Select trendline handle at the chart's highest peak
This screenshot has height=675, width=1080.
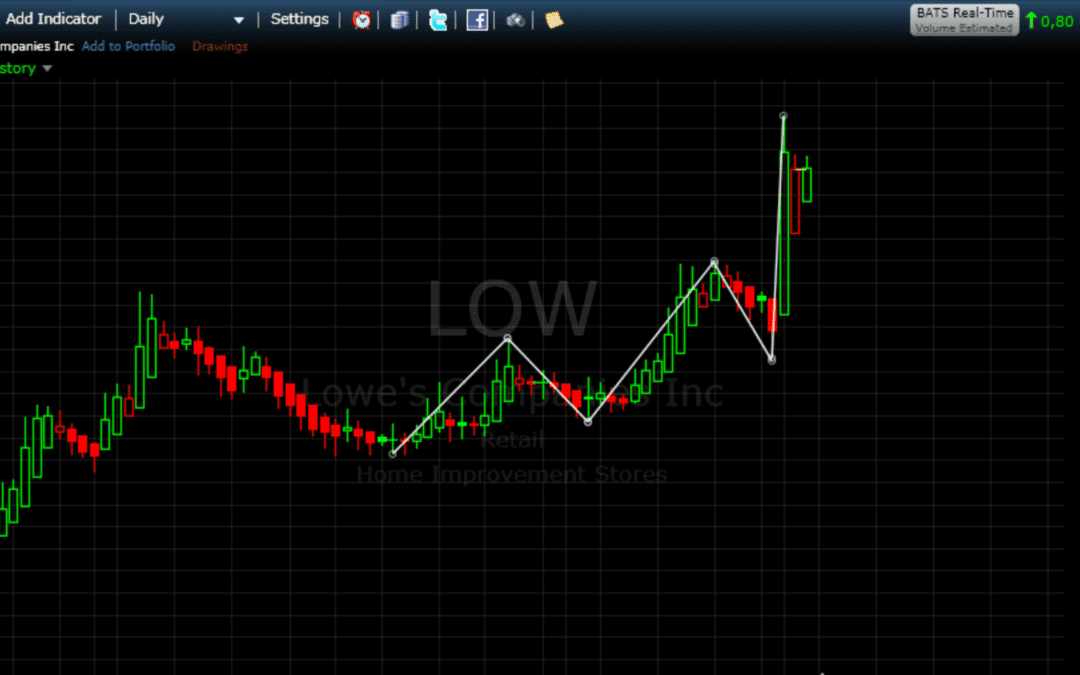(x=783, y=116)
